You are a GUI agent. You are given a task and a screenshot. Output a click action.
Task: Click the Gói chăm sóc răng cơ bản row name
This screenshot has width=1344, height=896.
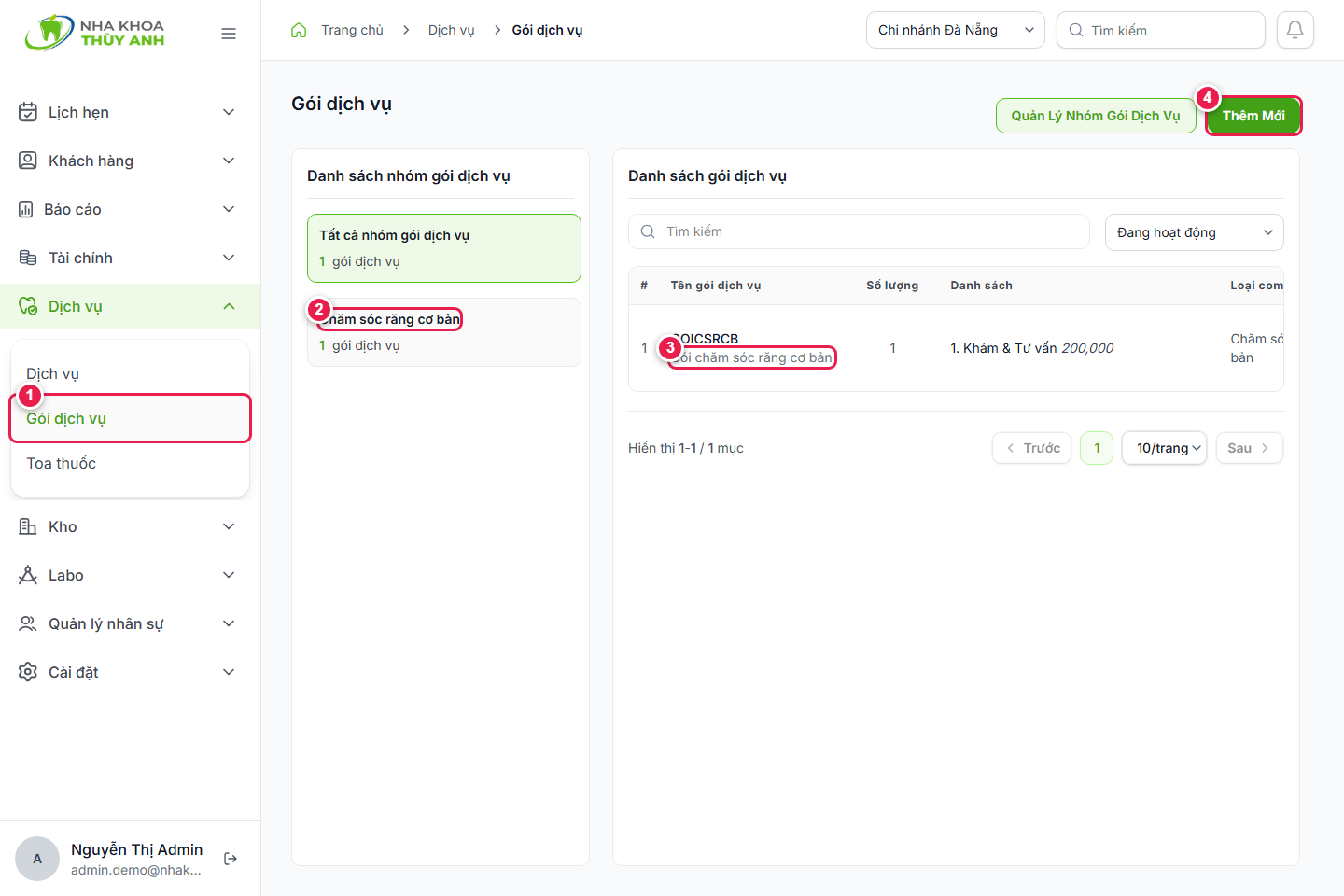[x=751, y=357]
